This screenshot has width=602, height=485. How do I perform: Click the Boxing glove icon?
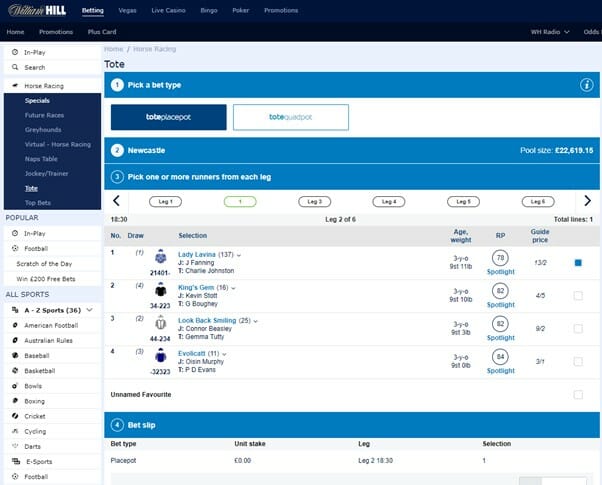[x=15, y=401]
